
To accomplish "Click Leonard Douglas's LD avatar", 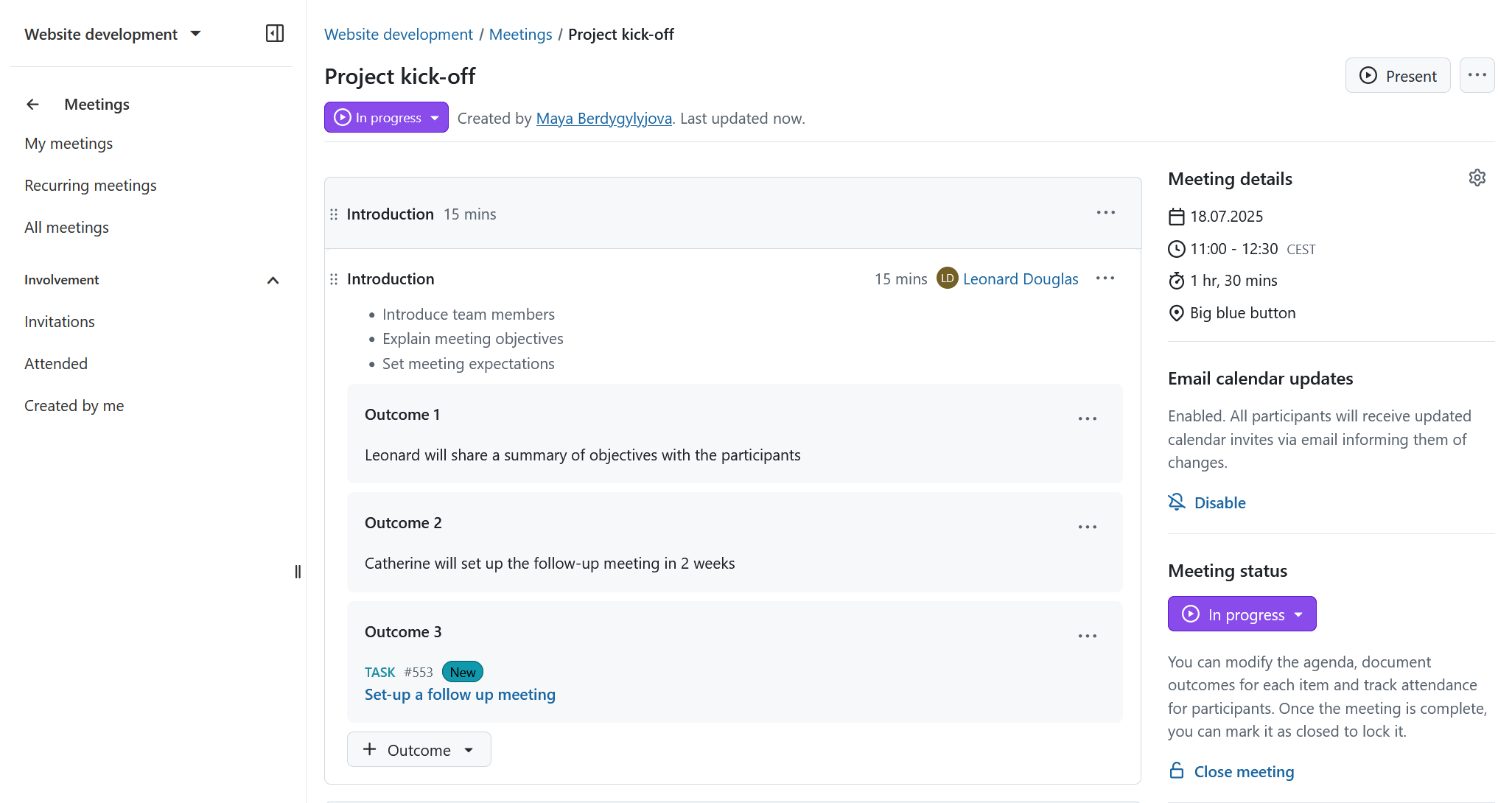I will click(x=947, y=278).
